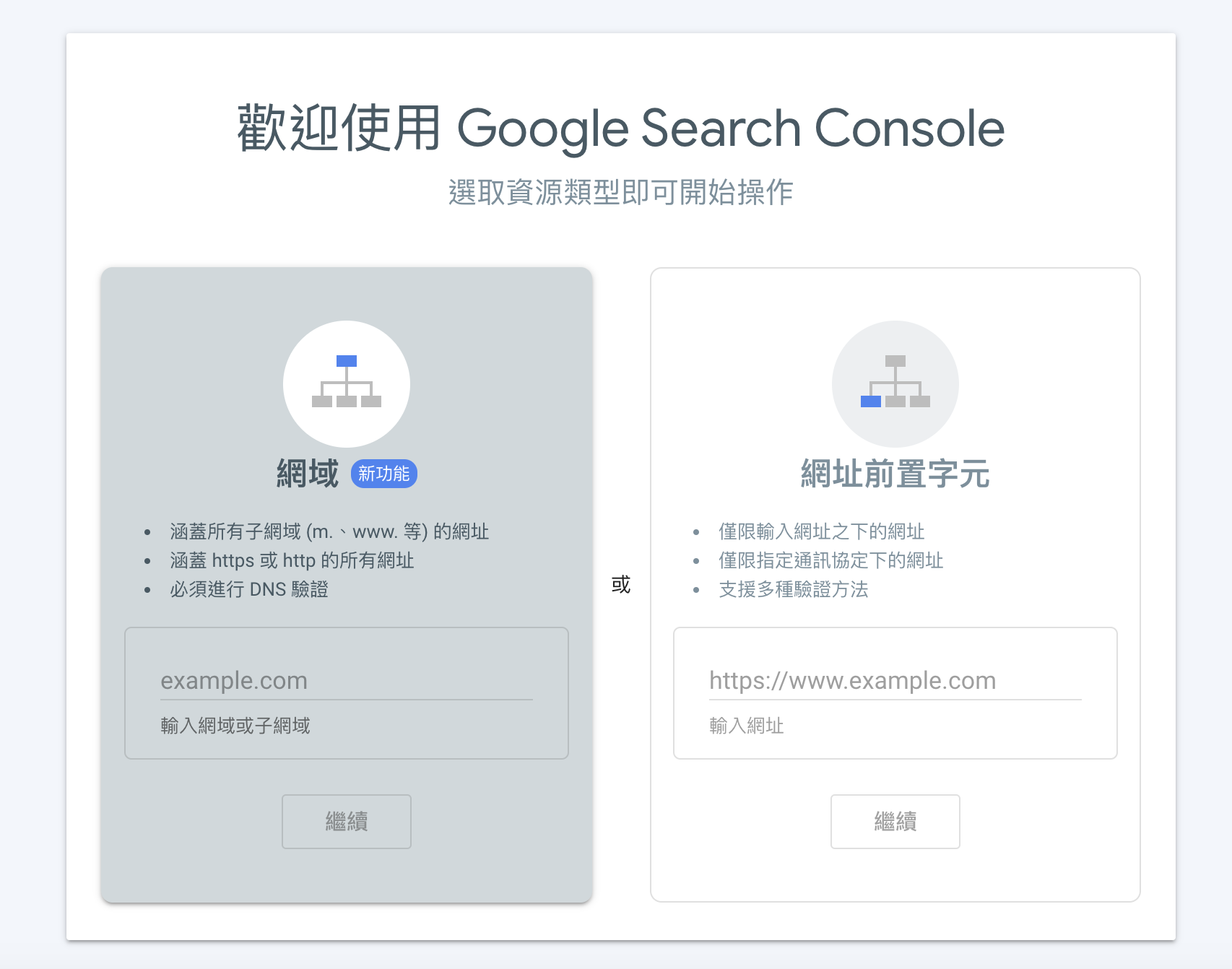1232x969 pixels.
Task: Click the 或 separator between cards
Action: (620, 584)
